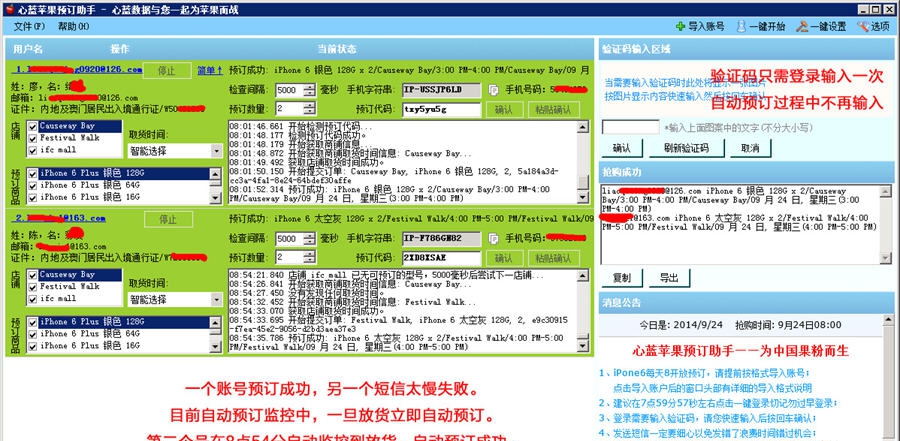The image size is (900, 441).
Task: Click the 确认 button under the captcha input
Action: coord(622,148)
